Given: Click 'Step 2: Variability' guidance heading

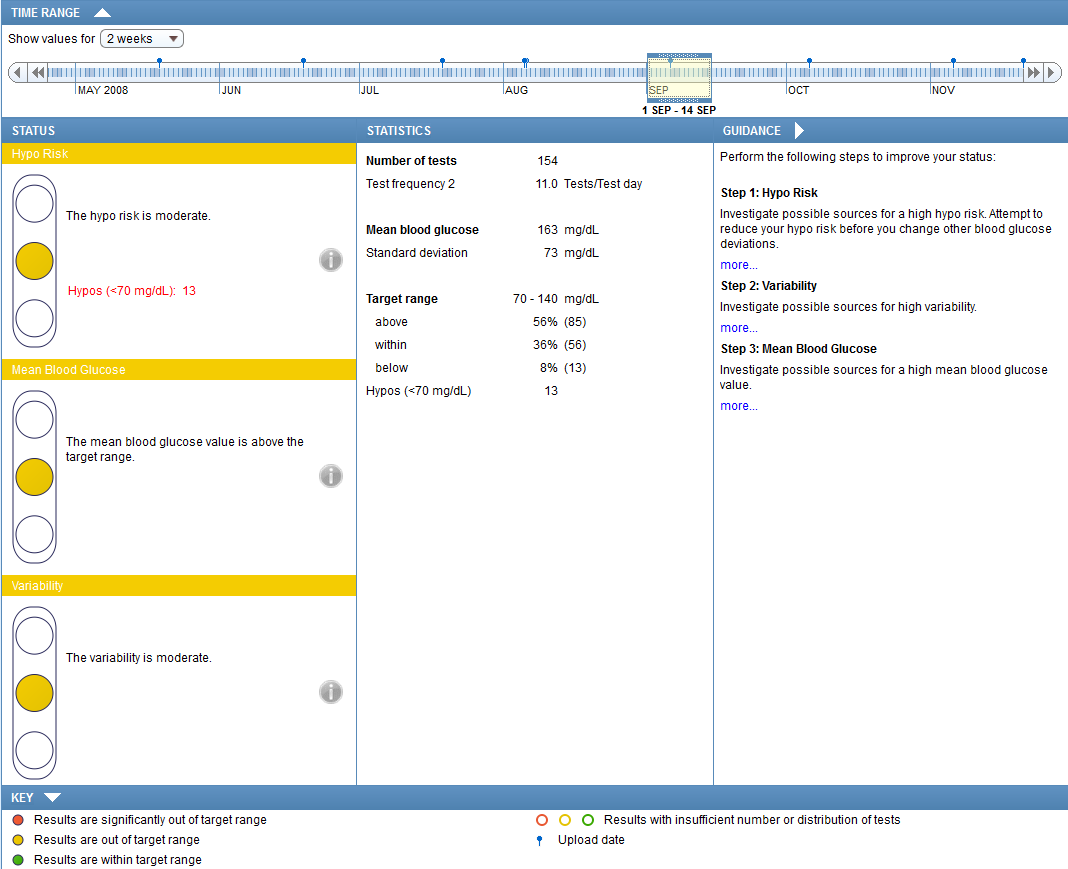Looking at the screenshot, I should (x=769, y=286).
